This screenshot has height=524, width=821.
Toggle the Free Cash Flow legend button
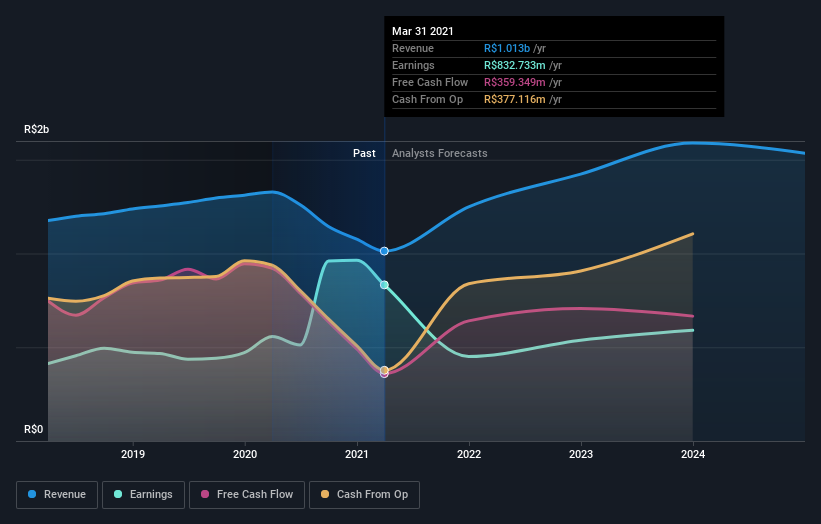point(247,495)
